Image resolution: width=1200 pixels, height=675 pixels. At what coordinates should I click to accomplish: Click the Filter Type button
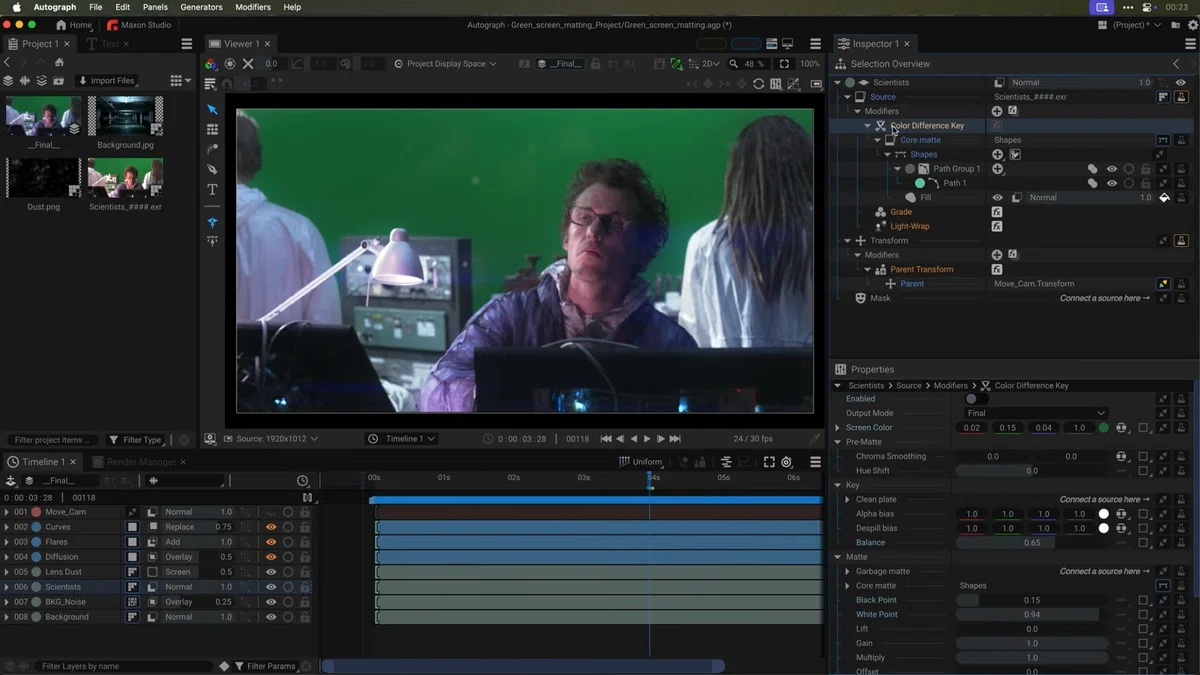[x=135, y=440]
